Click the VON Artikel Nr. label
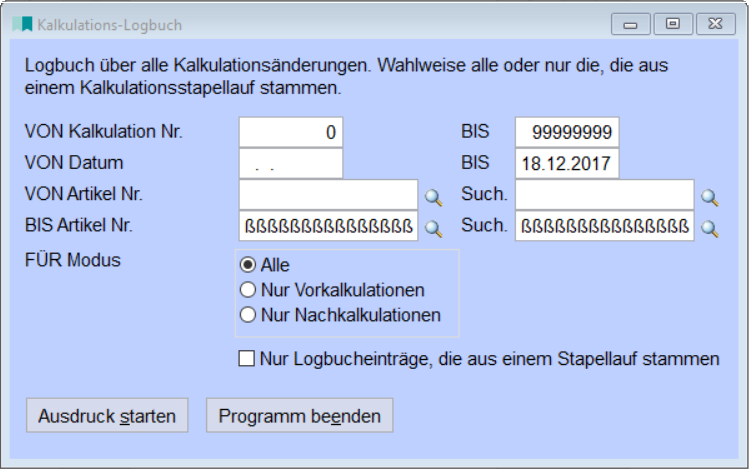749x469 pixels. [x=84, y=194]
